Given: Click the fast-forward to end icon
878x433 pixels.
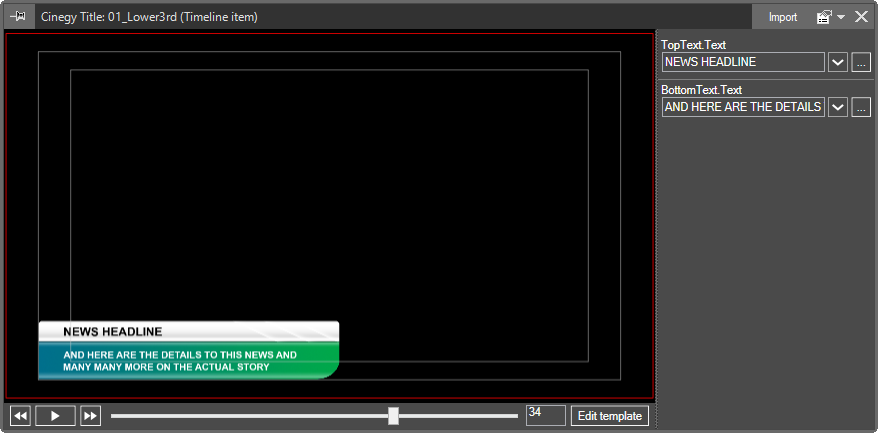Looking at the screenshot, I should coord(90,416).
